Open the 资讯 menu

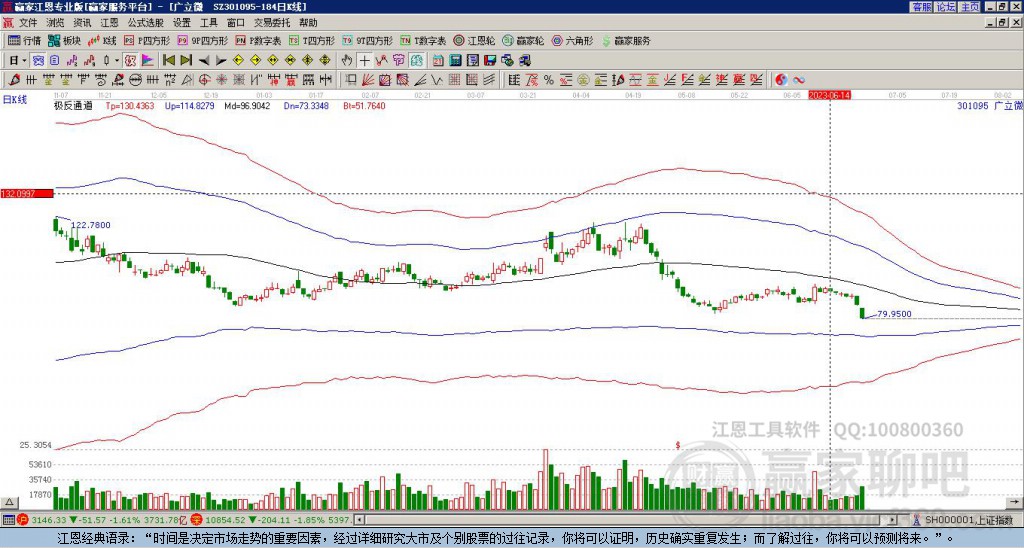(82, 23)
